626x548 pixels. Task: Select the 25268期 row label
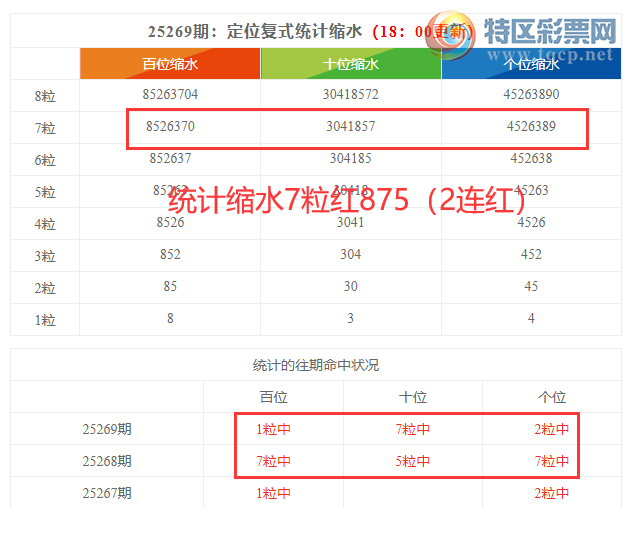click(x=107, y=461)
